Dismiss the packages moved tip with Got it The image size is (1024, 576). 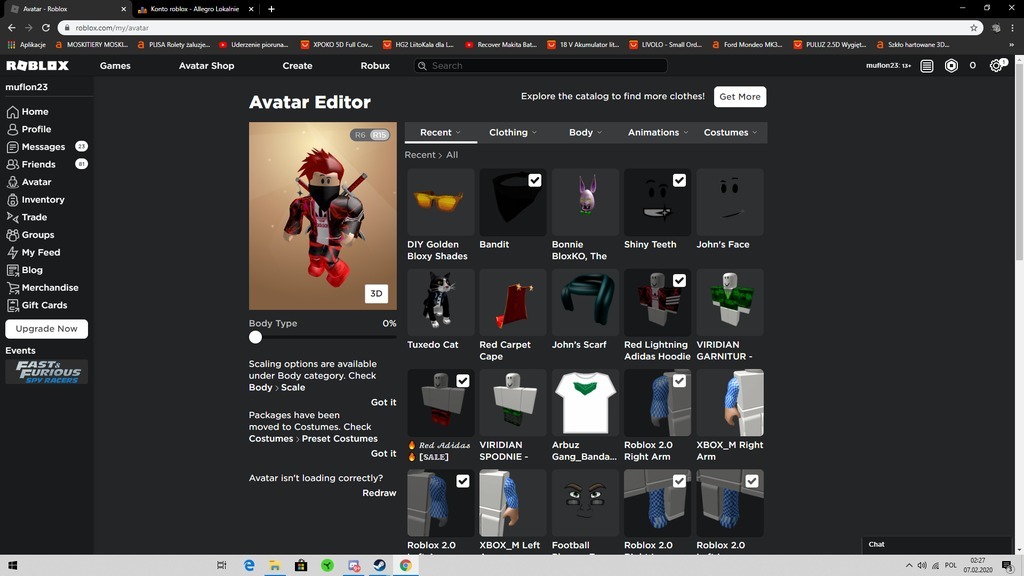(383, 453)
